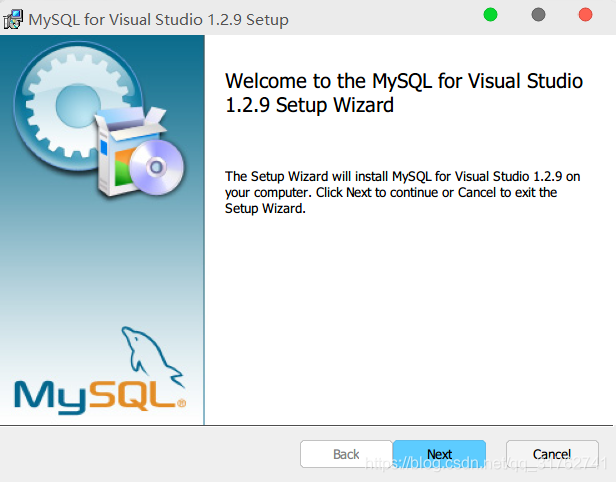Click the gray circle window button
This screenshot has height=482, width=616.
(x=538, y=15)
